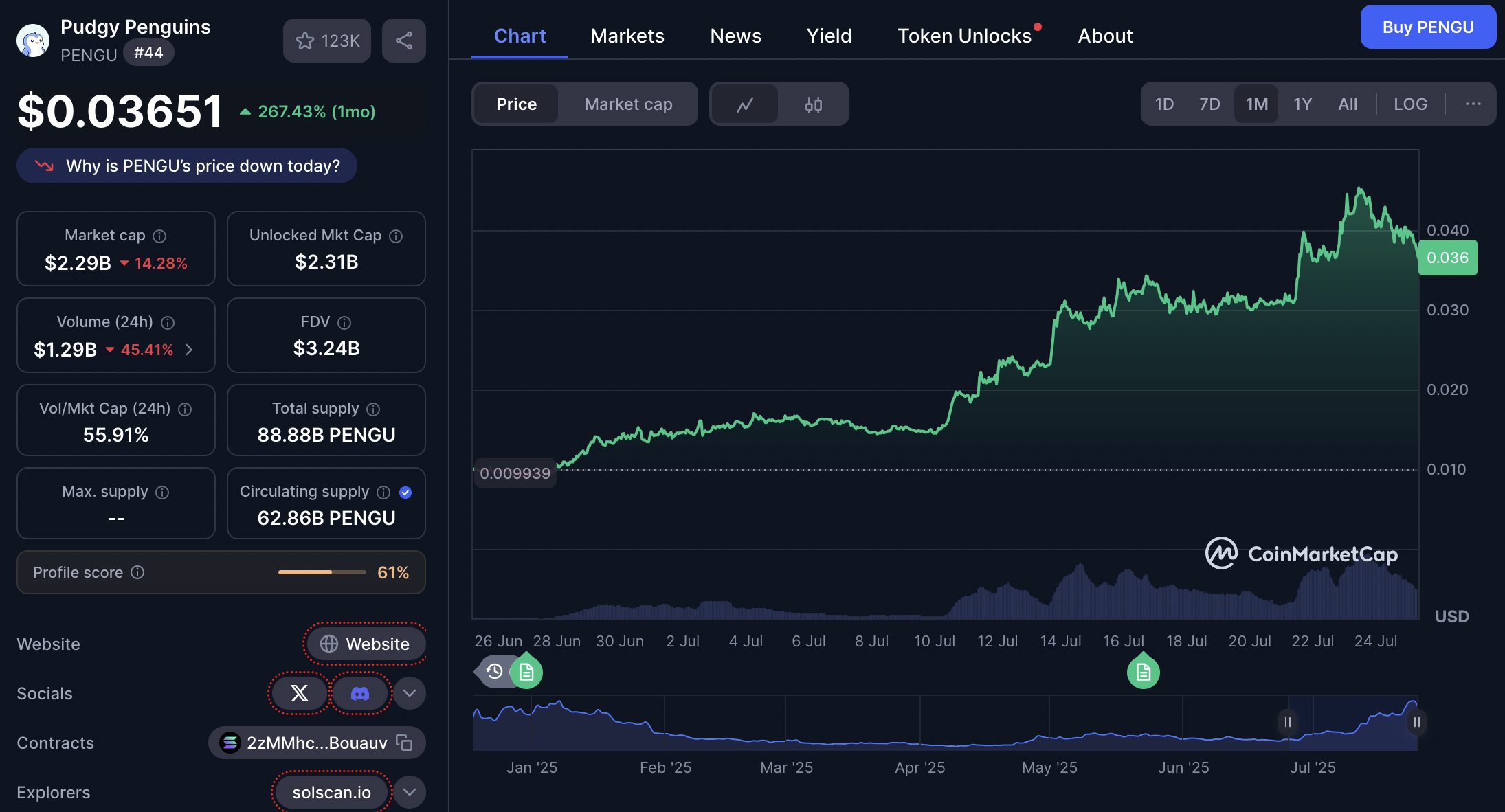Click the 62.86B PENGU circulating supply value
The height and width of the screenshot is (812, 1505).
326,518
